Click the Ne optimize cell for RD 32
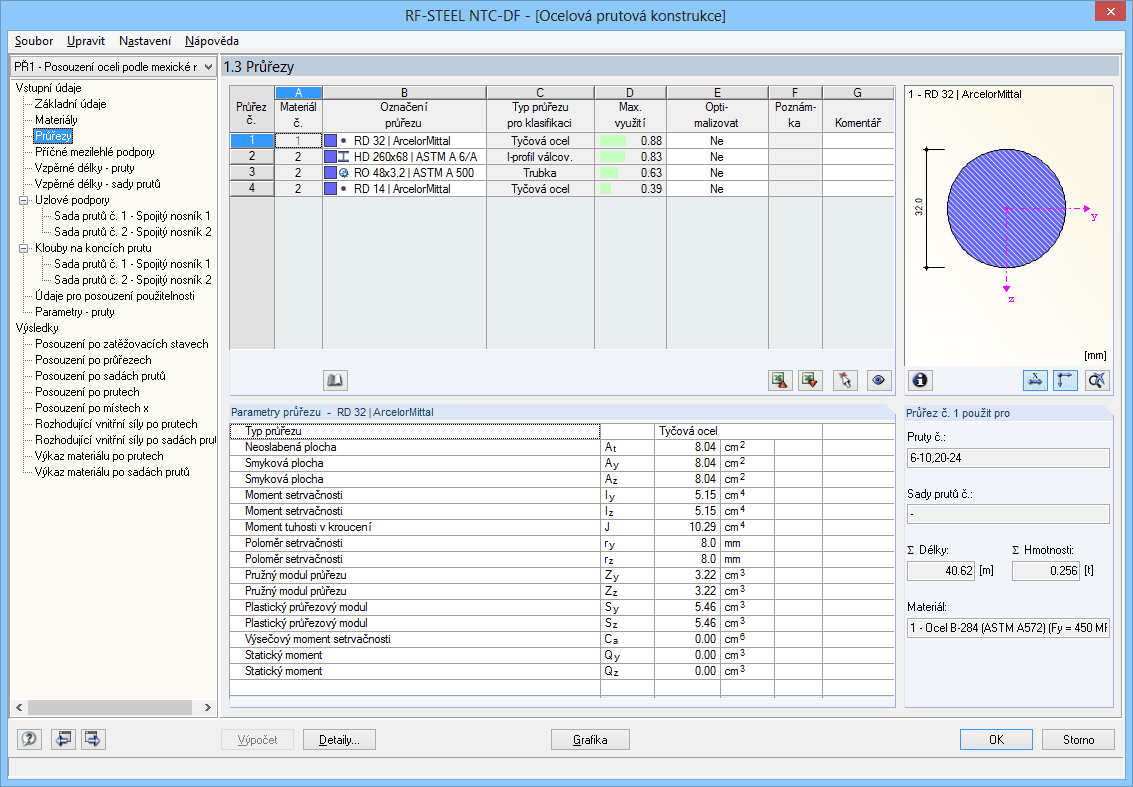Image resolution: width=1133 pixels, height=787 pixels. [717, 141]
